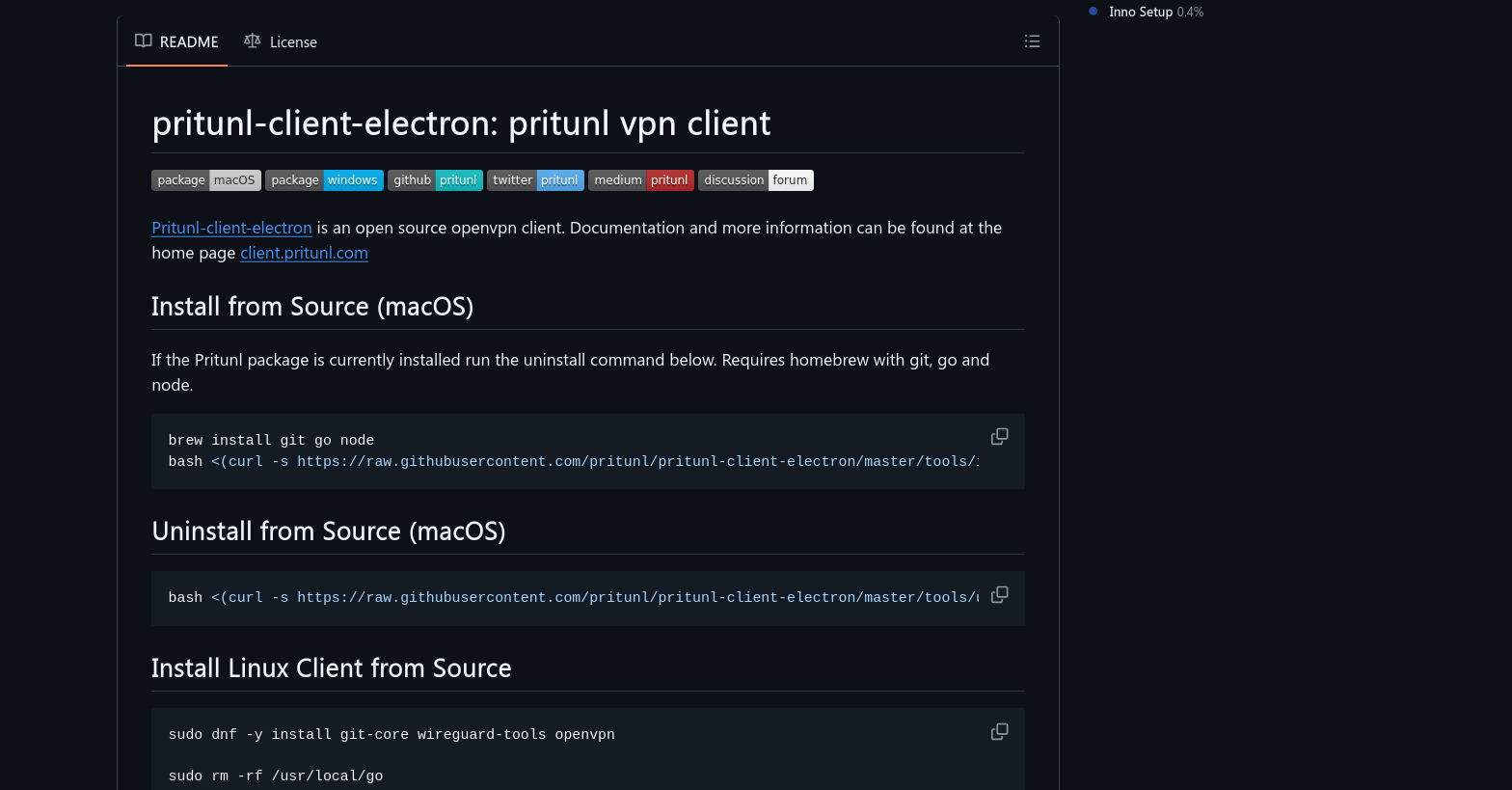Click the README book icon

(x=144, y=41)
